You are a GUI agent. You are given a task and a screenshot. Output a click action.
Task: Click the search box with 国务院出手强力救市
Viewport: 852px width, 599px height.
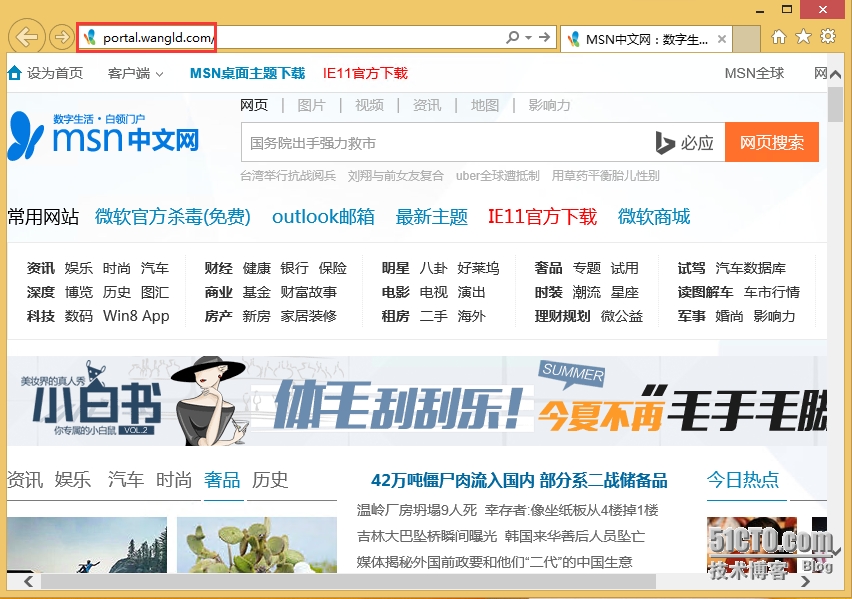point(446,142)
